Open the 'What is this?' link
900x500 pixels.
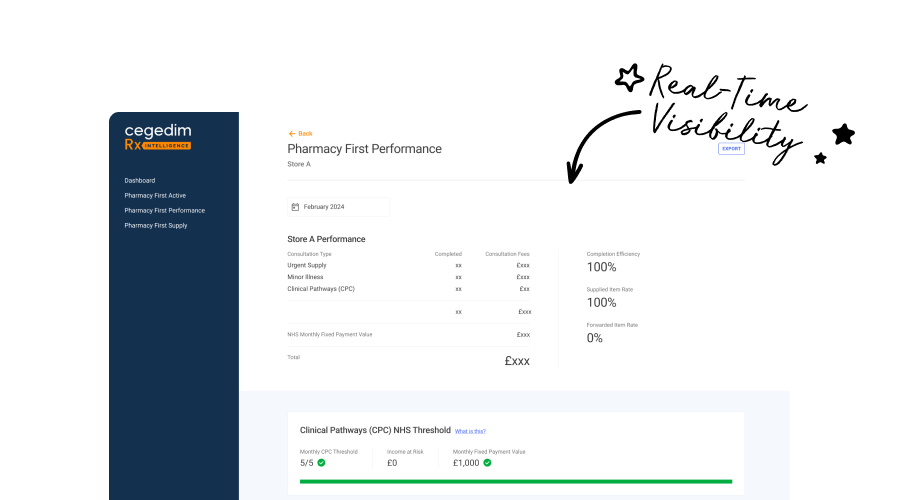(x=470, y=431)
